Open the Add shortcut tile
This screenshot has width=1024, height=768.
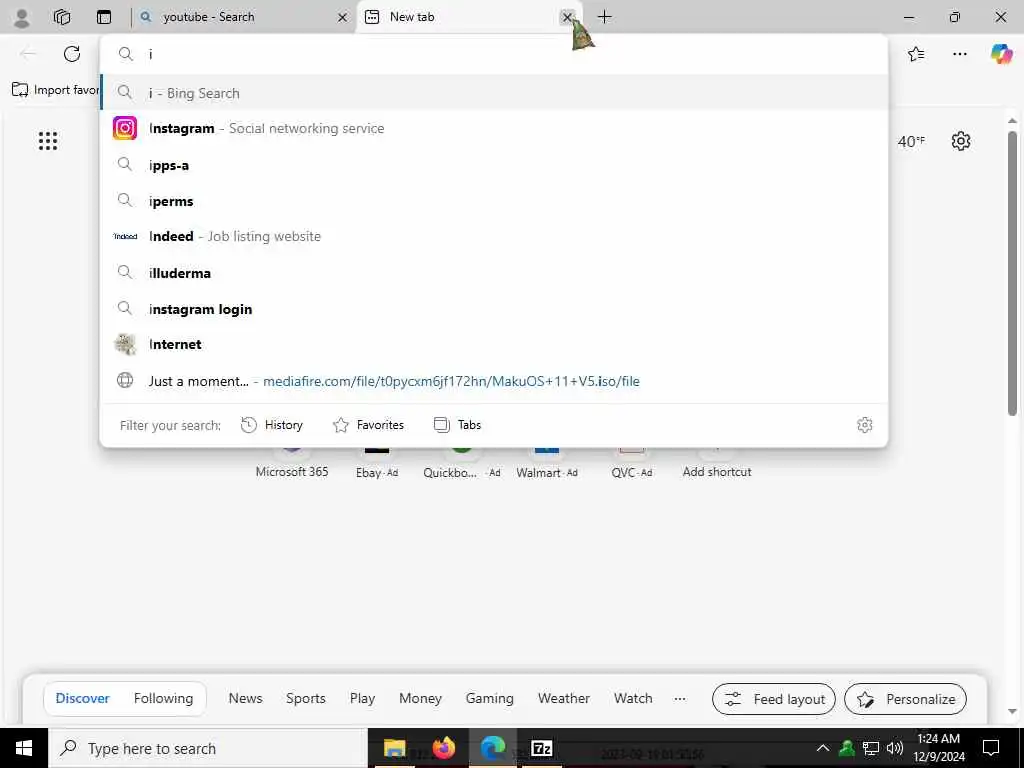[717, 462]
